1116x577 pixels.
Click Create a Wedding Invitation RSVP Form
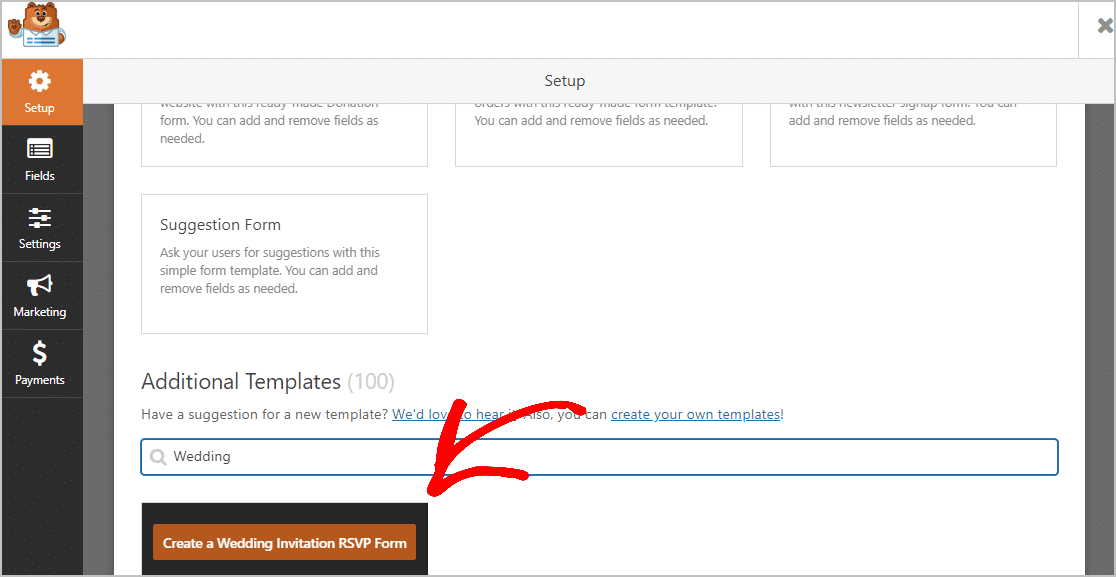pyautogui.click(x=285, y=544)
